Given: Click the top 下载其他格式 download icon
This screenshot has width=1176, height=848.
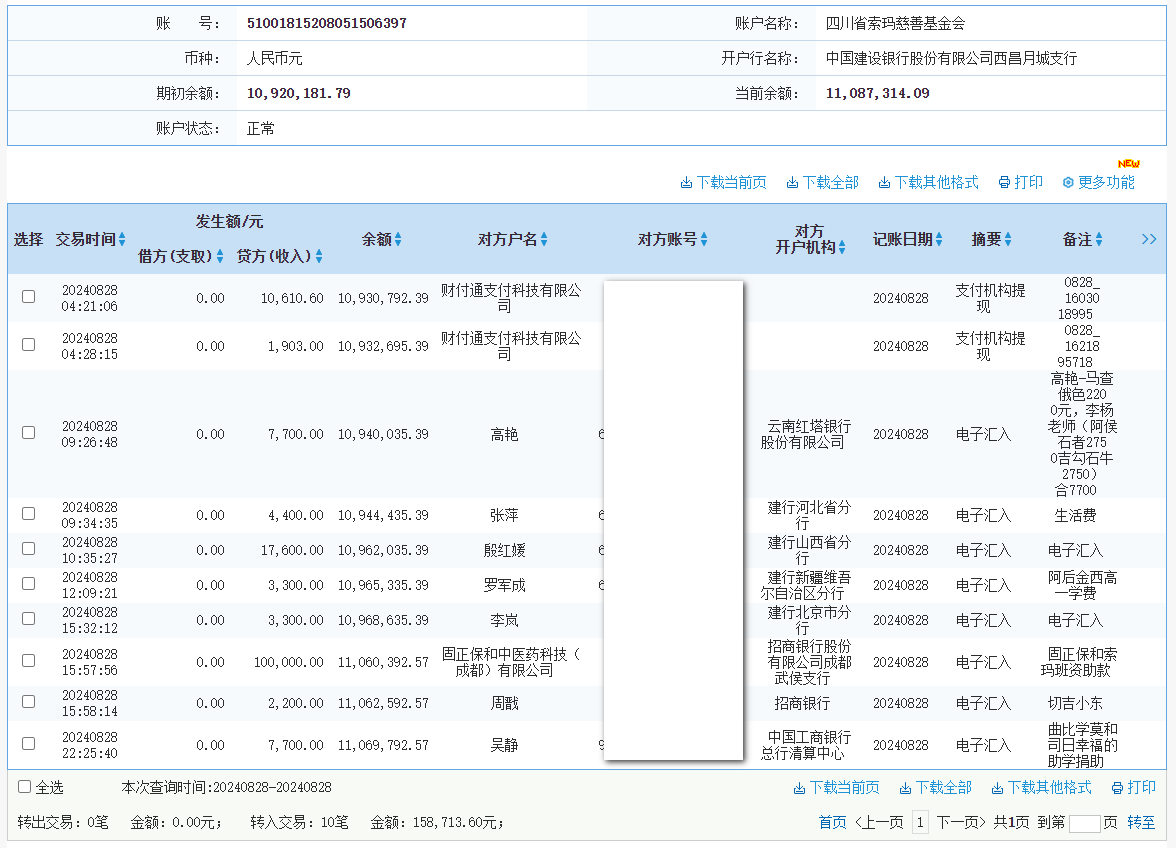Looking at the screenshot, I should [x=884, y=183].
